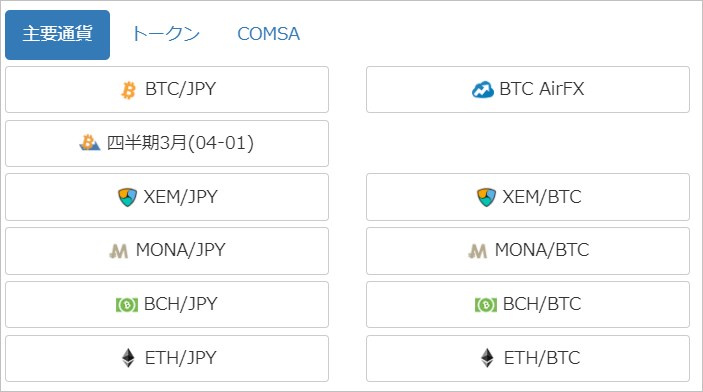The height and width of the screenshot is (392, 703).
Task: Open the COMSA tab
Action: click(x=268, y=34)
